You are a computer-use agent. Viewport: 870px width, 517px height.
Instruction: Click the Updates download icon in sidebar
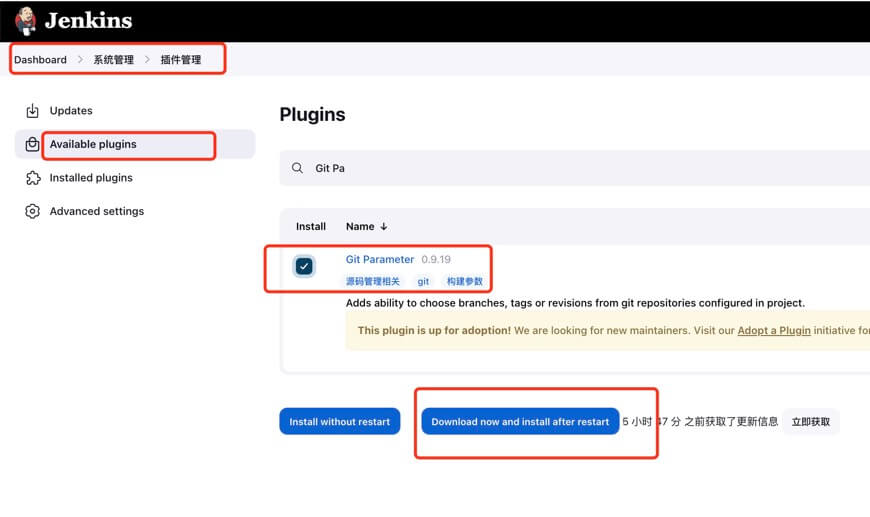[x=33, y=111]
